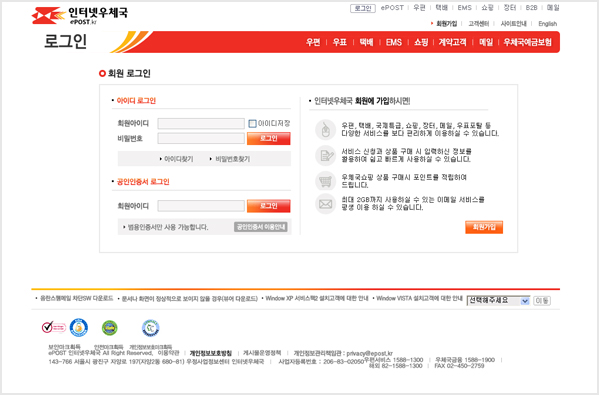Click EMS in the top utility links
599x395 pixels.
click(x=465, y=8)
